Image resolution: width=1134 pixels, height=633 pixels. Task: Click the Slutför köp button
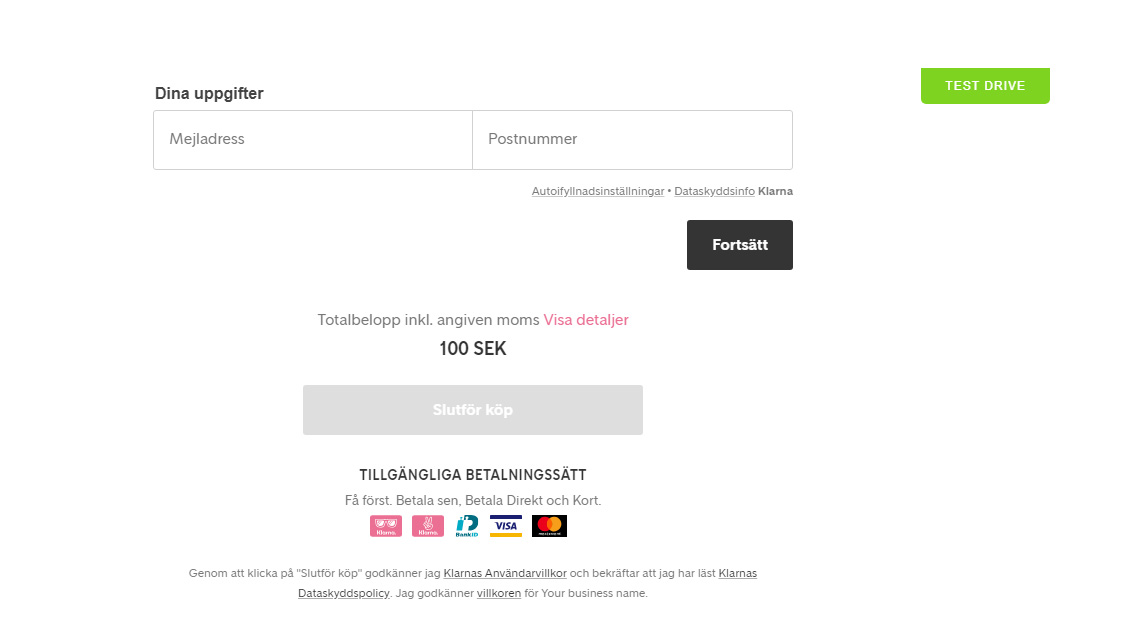click(473, 409)
